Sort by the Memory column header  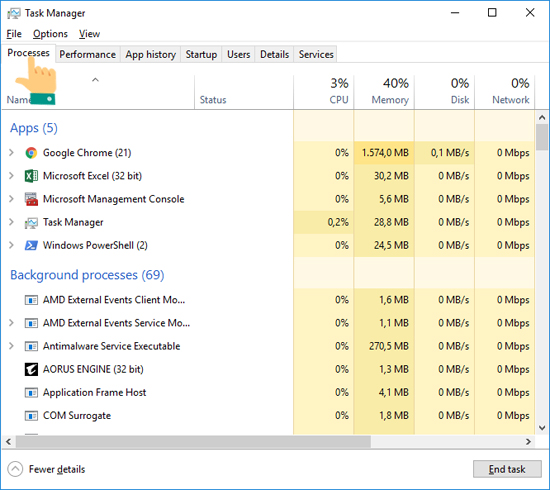tap(384, 92)
